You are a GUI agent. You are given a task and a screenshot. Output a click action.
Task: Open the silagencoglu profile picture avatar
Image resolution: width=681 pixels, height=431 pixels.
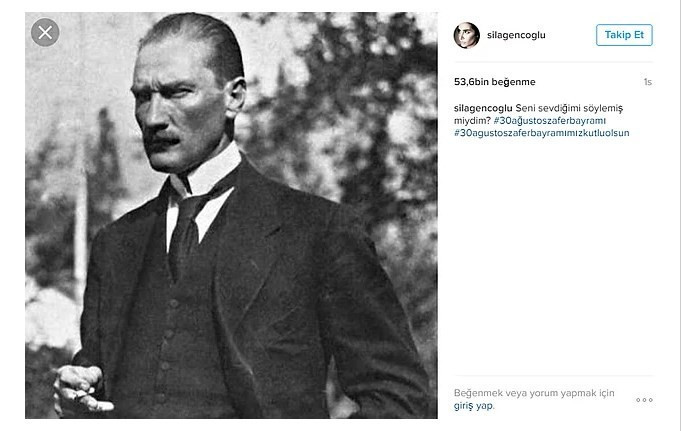[x=466, y=35]
